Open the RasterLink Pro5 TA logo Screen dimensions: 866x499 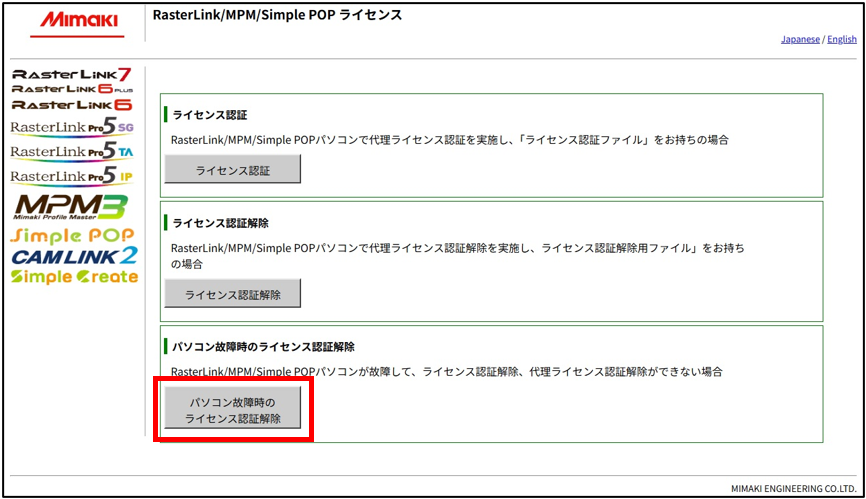[72, 152]
